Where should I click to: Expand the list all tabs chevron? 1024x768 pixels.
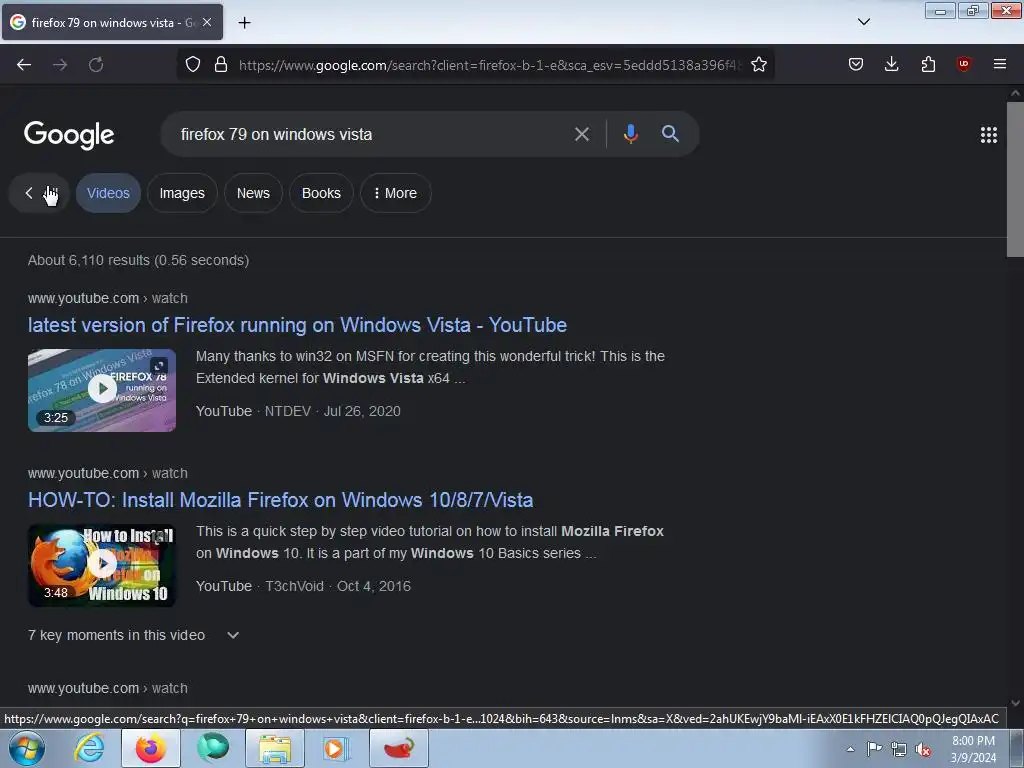864,22
